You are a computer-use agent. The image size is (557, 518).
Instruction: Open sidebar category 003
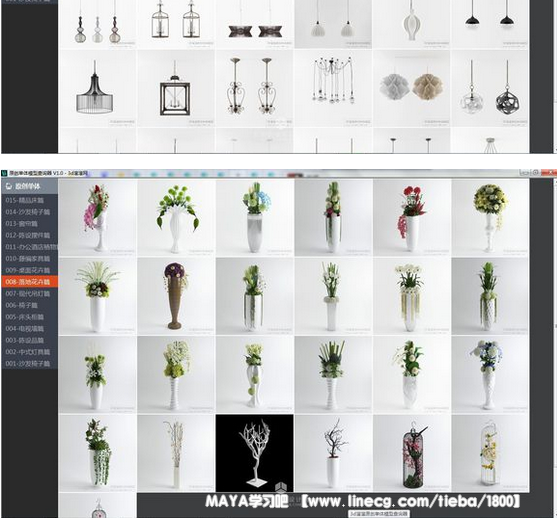pos(29,340)
